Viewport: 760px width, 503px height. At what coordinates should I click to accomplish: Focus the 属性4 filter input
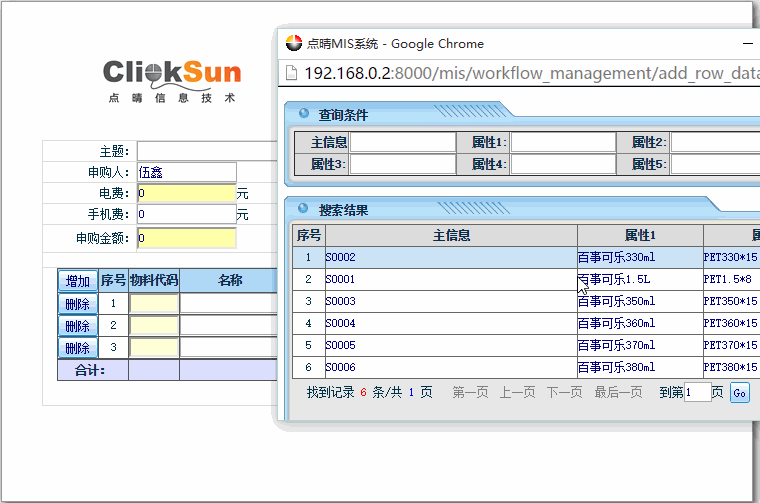coord(562,164)
